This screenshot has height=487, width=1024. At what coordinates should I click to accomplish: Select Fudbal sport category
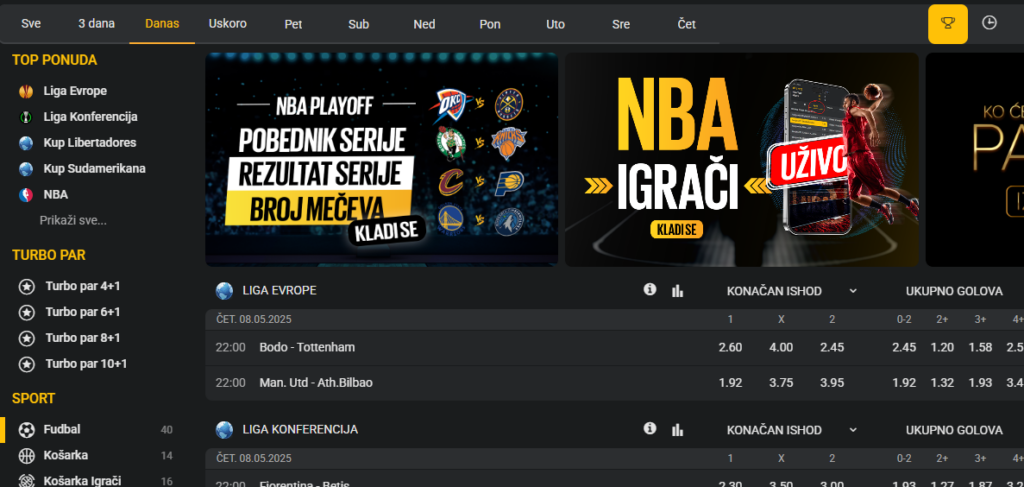pos(62,430)
